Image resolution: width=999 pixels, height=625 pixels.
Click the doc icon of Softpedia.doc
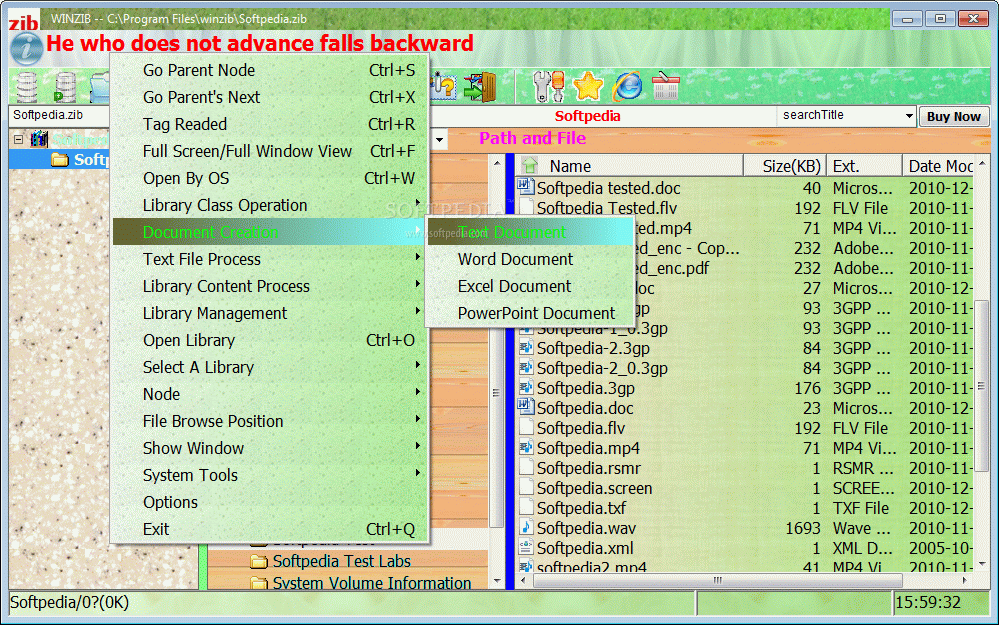[525, 406]
